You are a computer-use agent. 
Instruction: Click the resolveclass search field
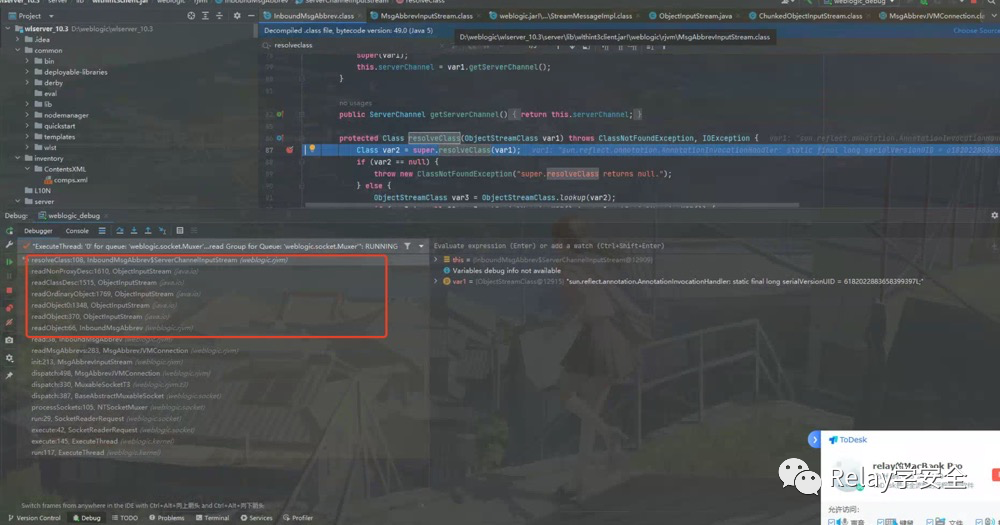click(x=351, y=45)
